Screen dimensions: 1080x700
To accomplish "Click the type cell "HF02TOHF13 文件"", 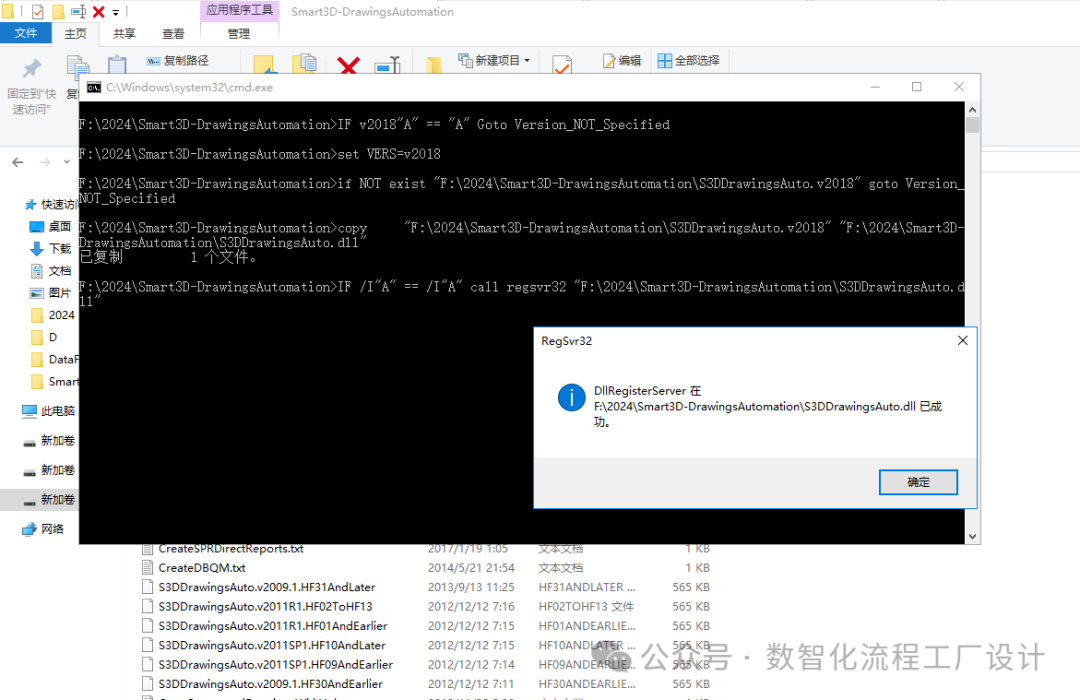I will [x=586, y=606].
